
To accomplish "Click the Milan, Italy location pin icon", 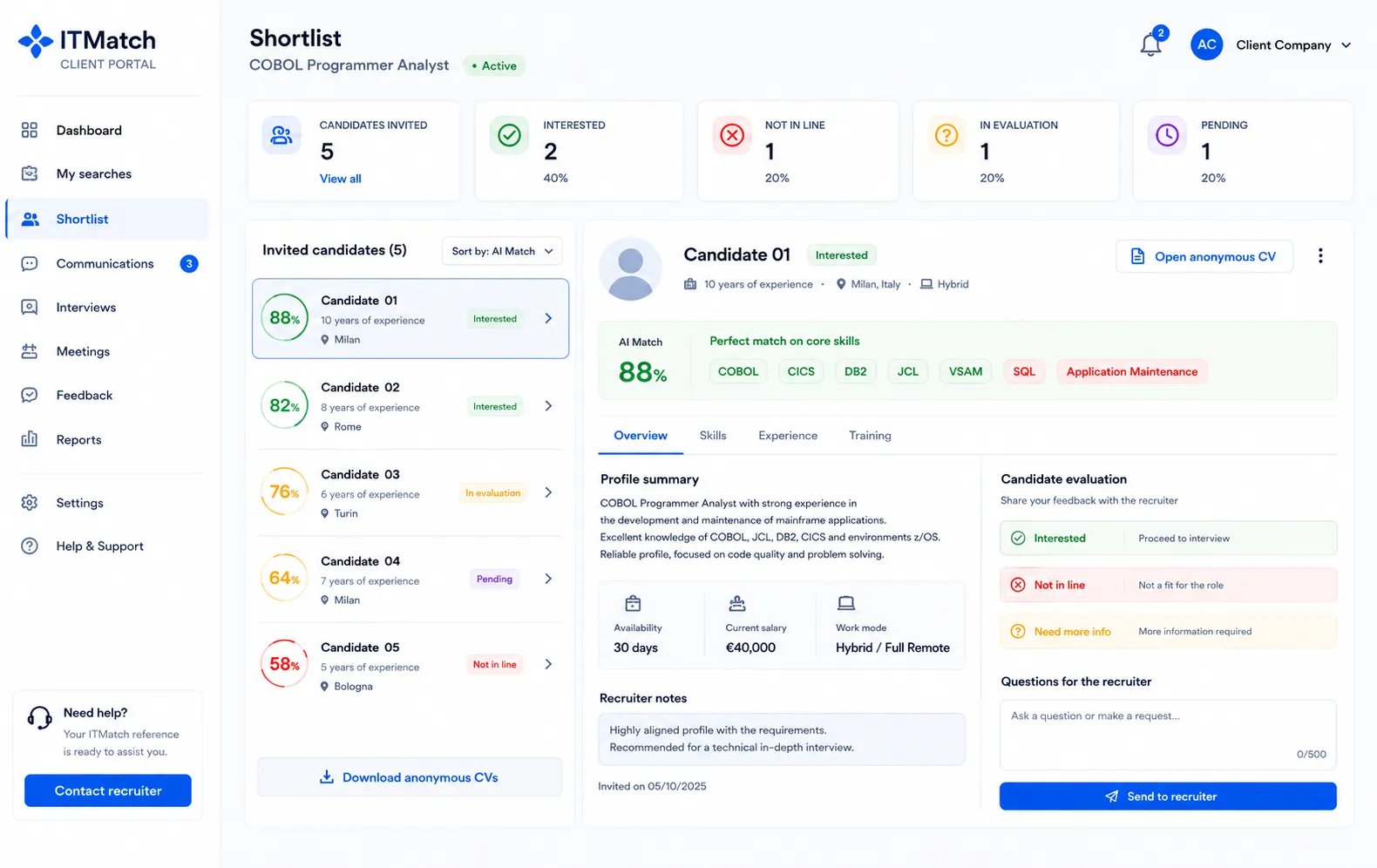I will tap(840, 284).
